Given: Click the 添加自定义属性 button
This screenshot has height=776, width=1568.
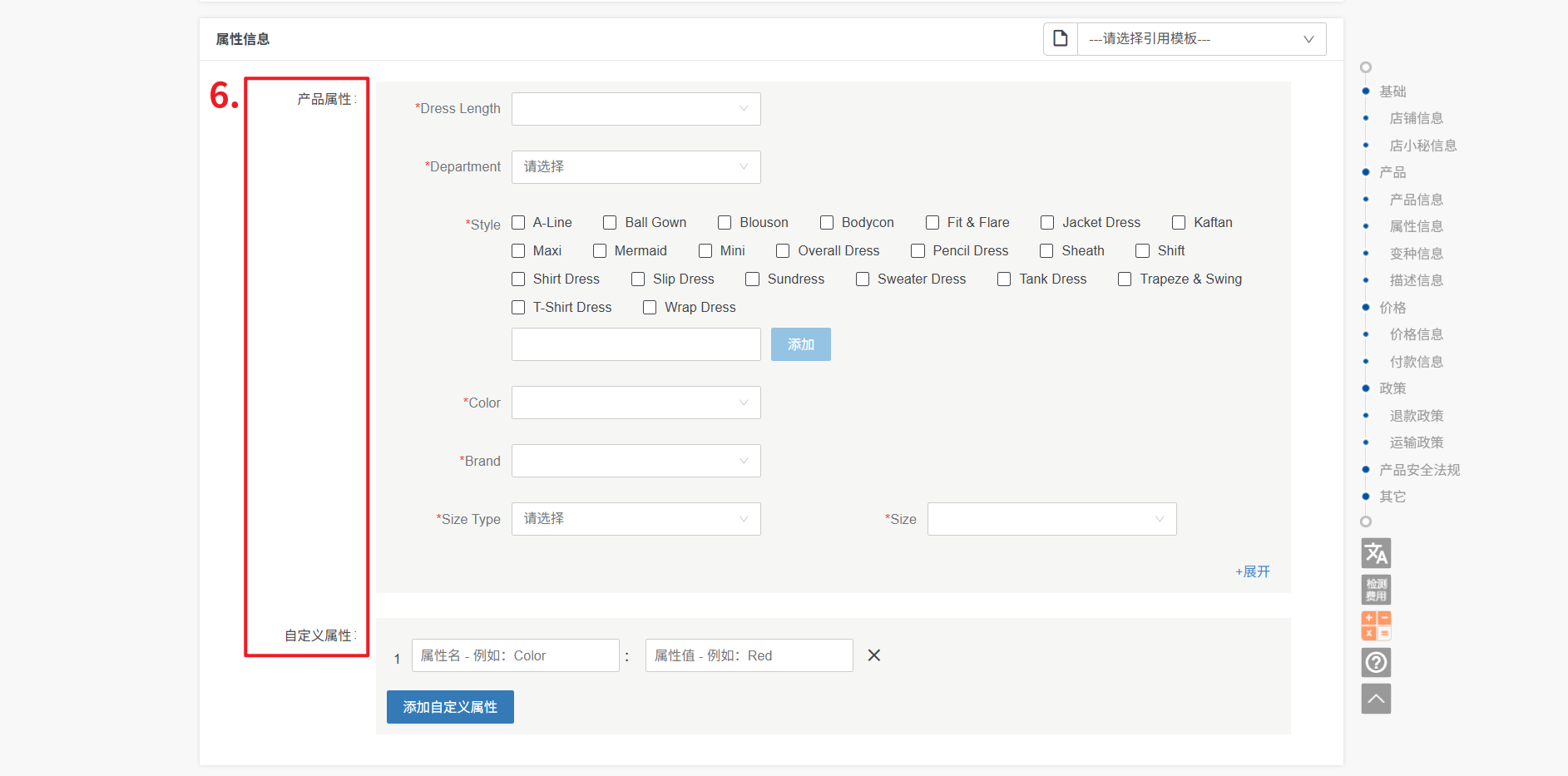Looking at the screenshot, I should point(450,707).
